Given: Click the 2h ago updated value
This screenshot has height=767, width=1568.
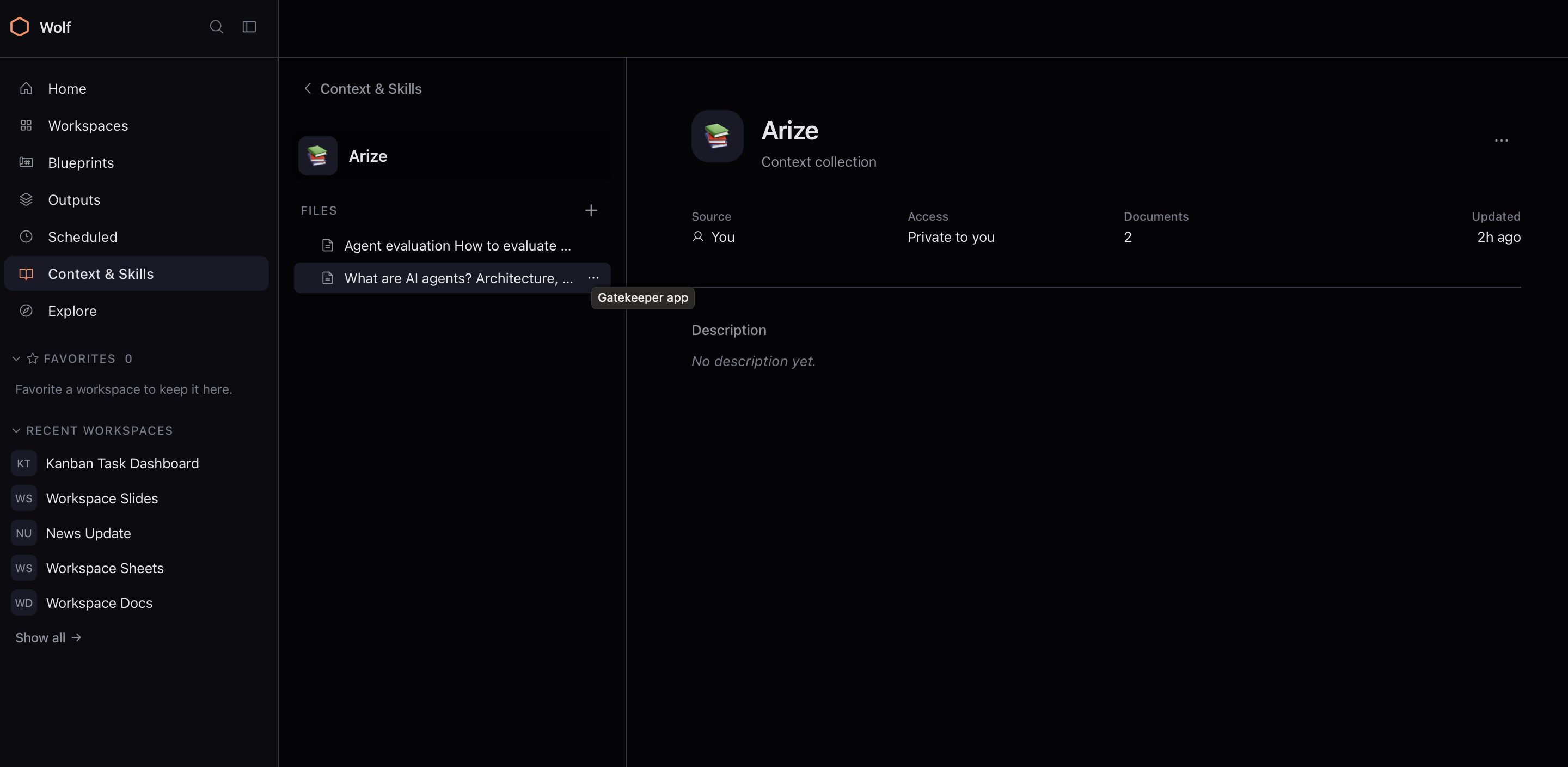Looking at the screenshot, I should click(1499, 238).
